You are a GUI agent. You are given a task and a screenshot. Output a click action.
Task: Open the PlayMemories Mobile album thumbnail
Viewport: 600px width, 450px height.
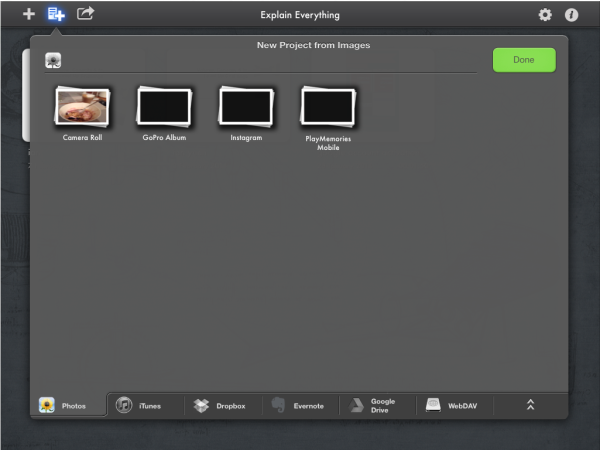328,107
